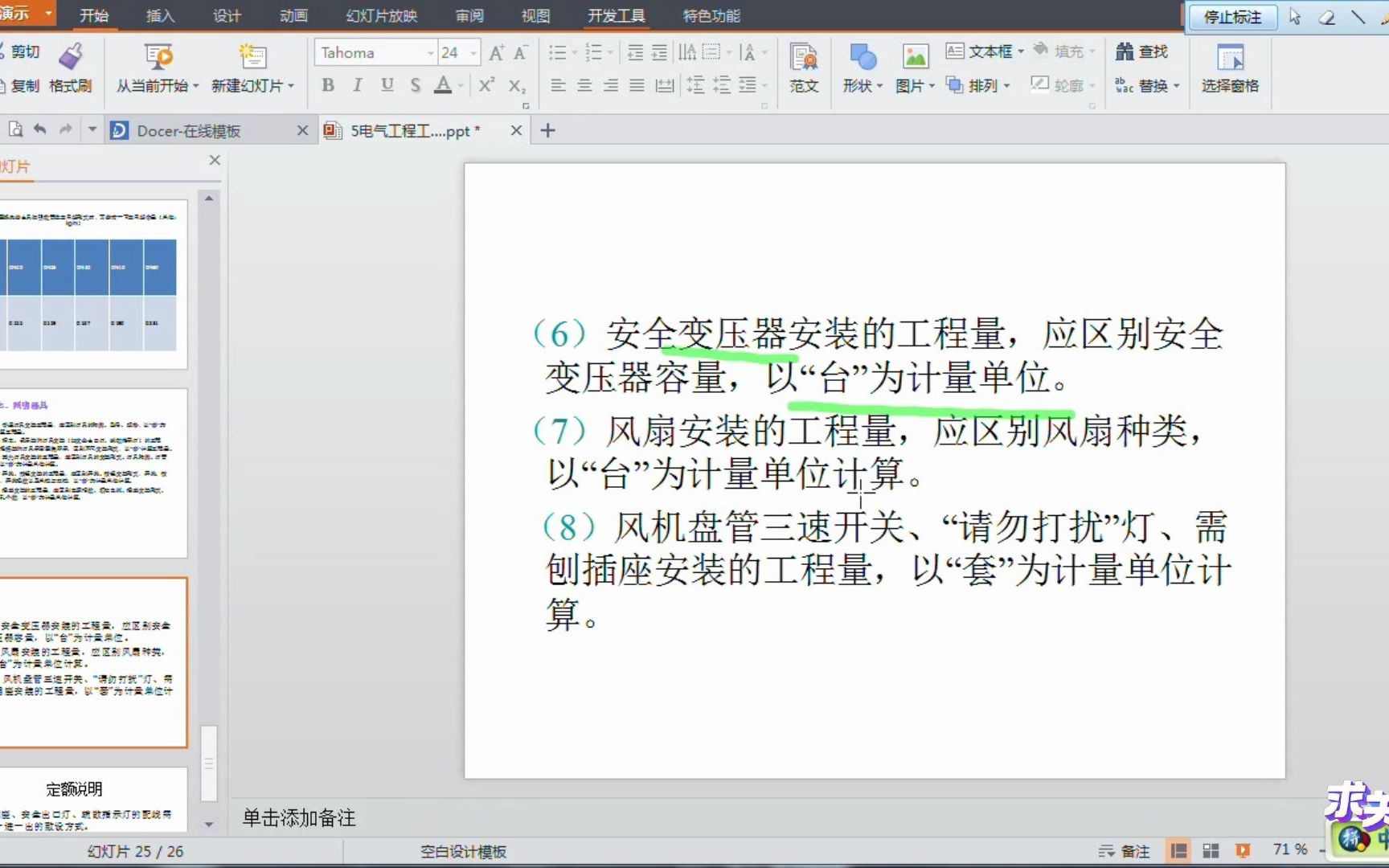
Task: Select the 定额说明 slide thumbnail
Action: coord(93,799)
